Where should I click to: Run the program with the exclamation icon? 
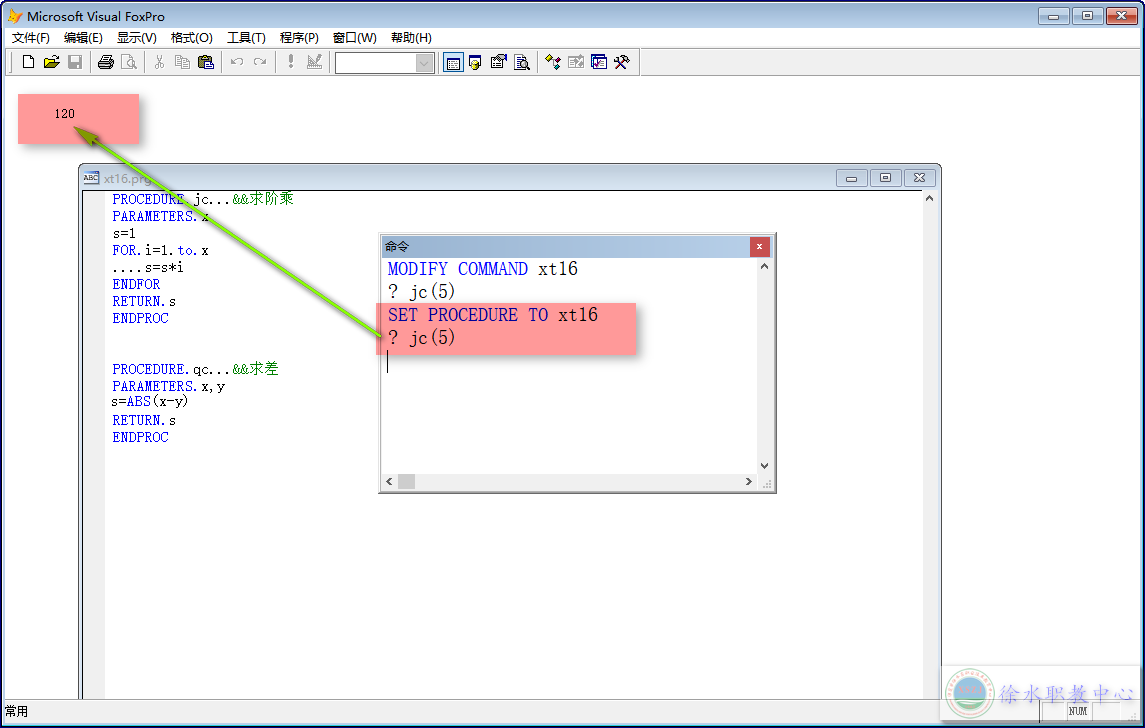pos(291,62)
